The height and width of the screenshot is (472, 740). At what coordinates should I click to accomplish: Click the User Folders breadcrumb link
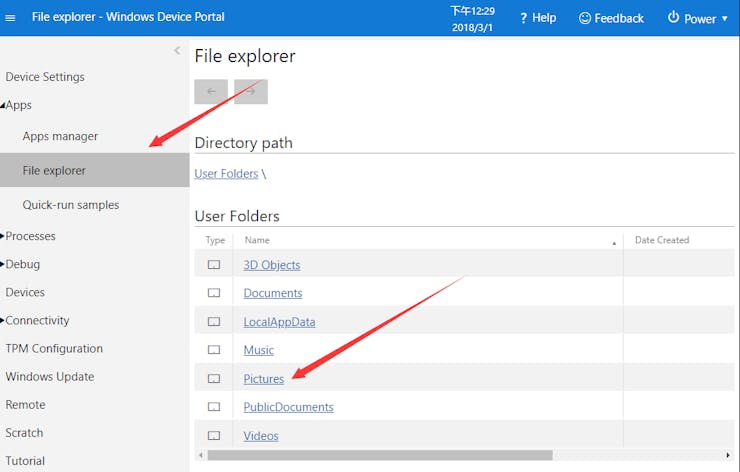[227, 174]
